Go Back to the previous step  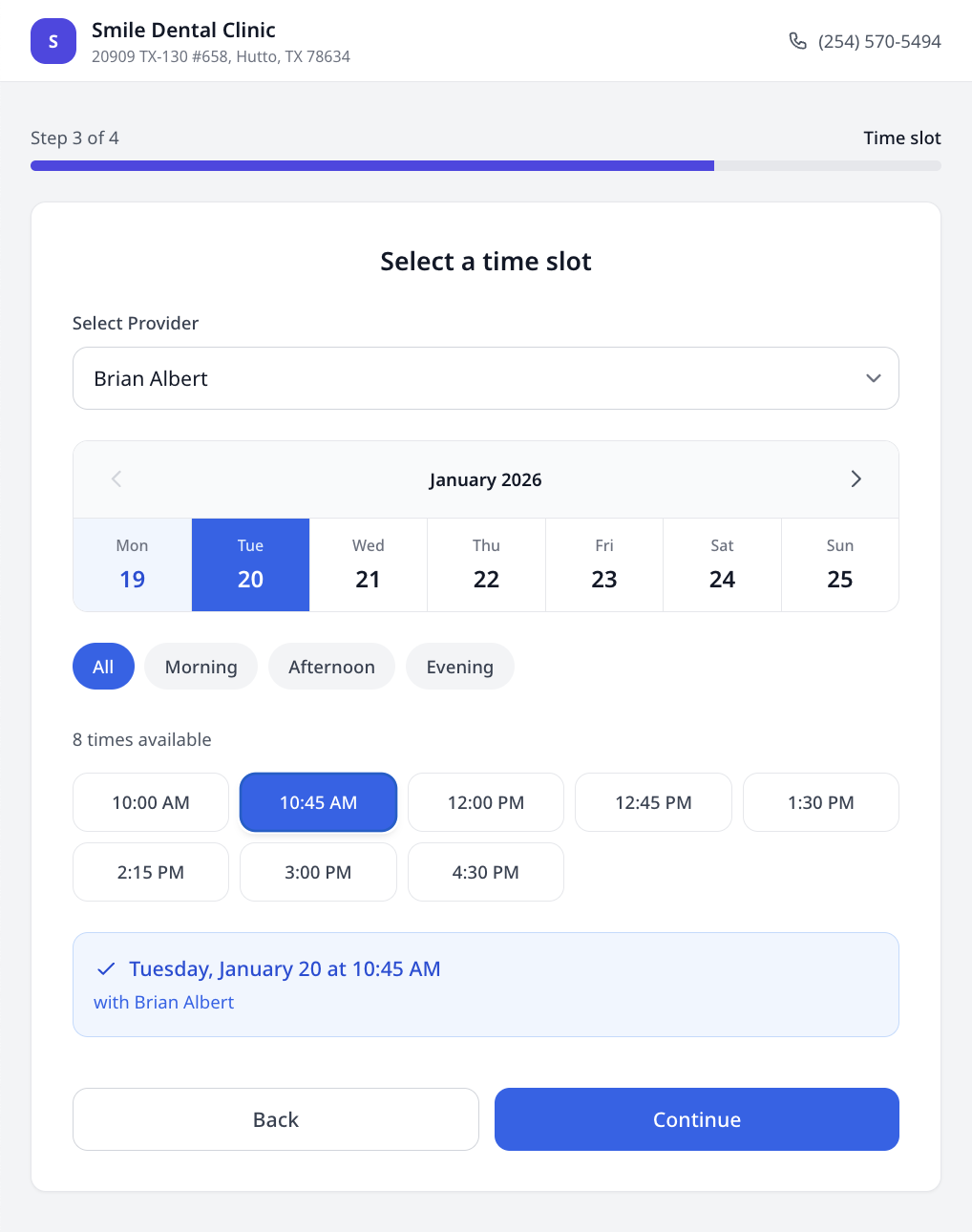[275, 1119]
